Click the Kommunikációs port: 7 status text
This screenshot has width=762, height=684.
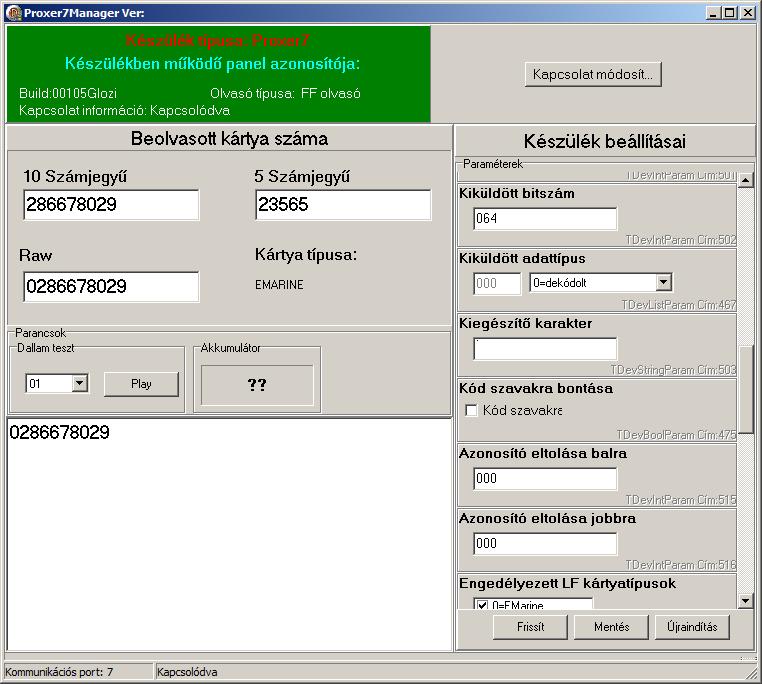click(59, 672)
